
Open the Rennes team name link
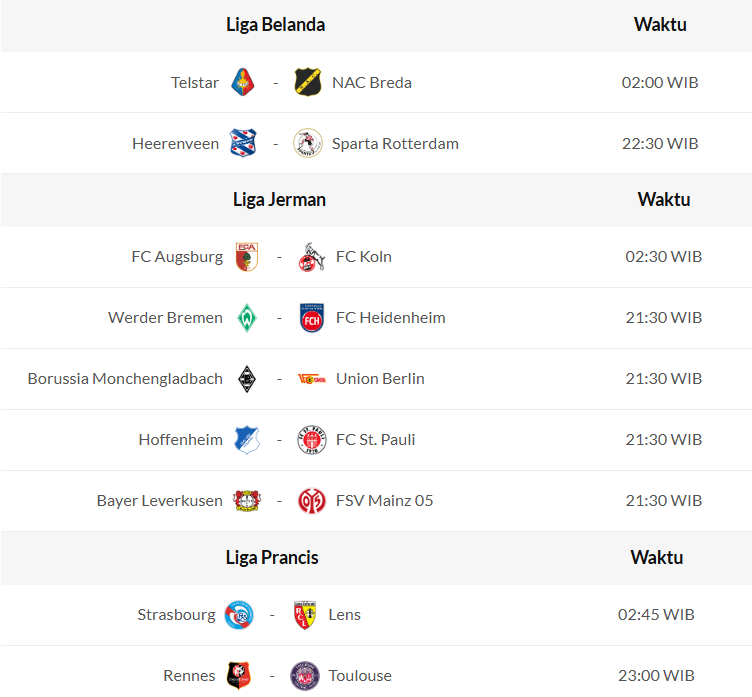click(189, 676)
